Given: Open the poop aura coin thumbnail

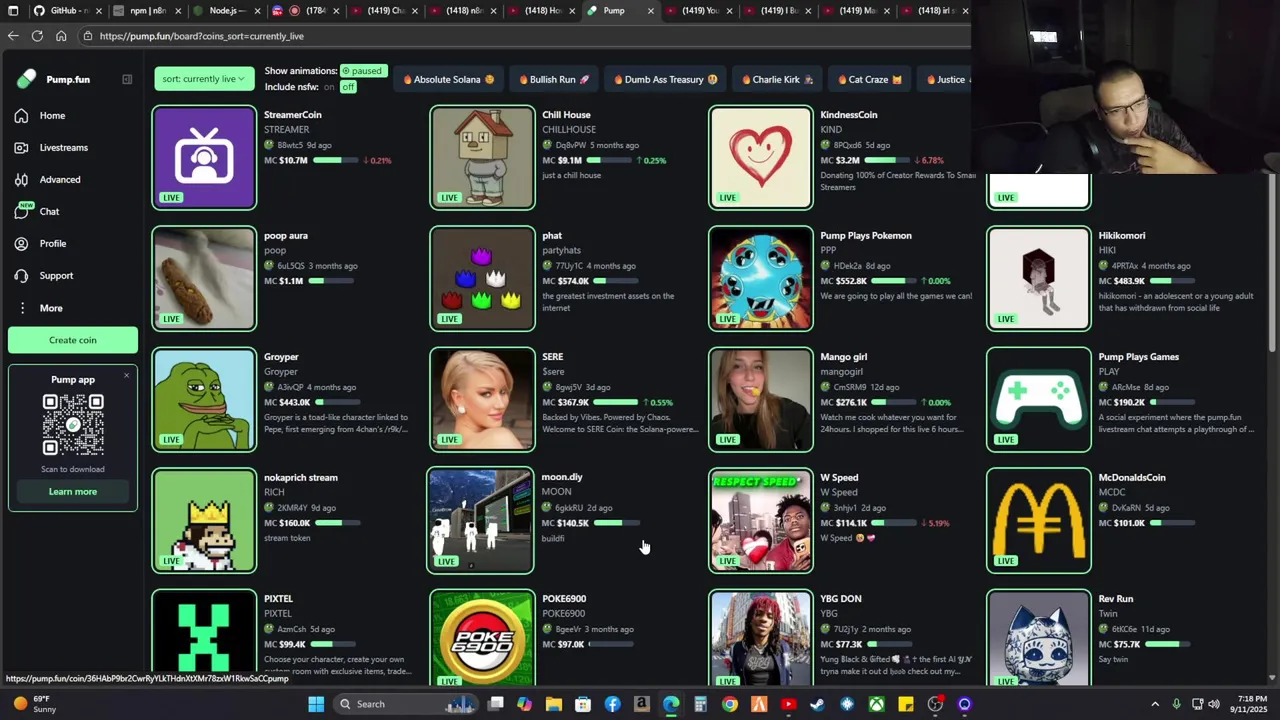Looking at the screenshot, I should (x=204, y=279).
